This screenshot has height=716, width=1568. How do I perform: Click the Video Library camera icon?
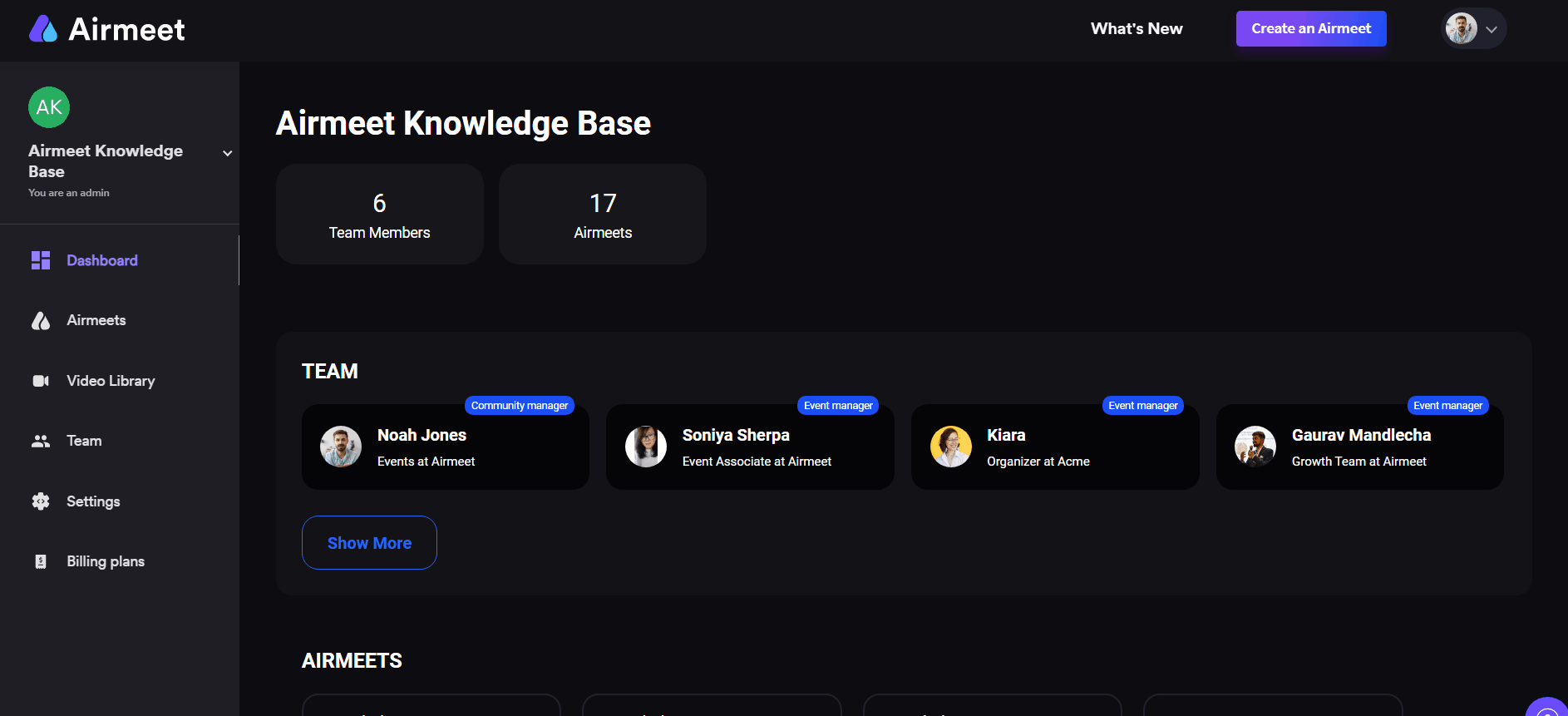pos(41,381)
